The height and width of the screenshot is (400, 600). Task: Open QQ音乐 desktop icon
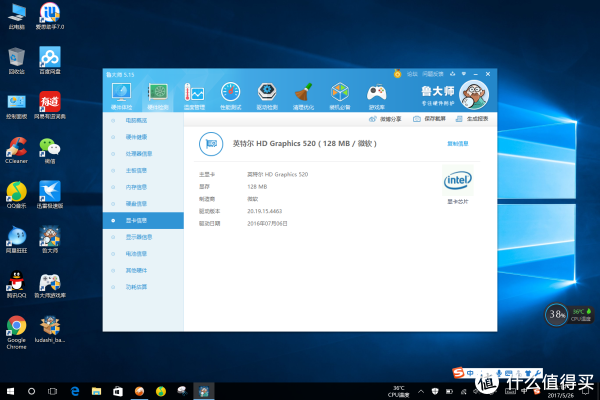(16, 195)
